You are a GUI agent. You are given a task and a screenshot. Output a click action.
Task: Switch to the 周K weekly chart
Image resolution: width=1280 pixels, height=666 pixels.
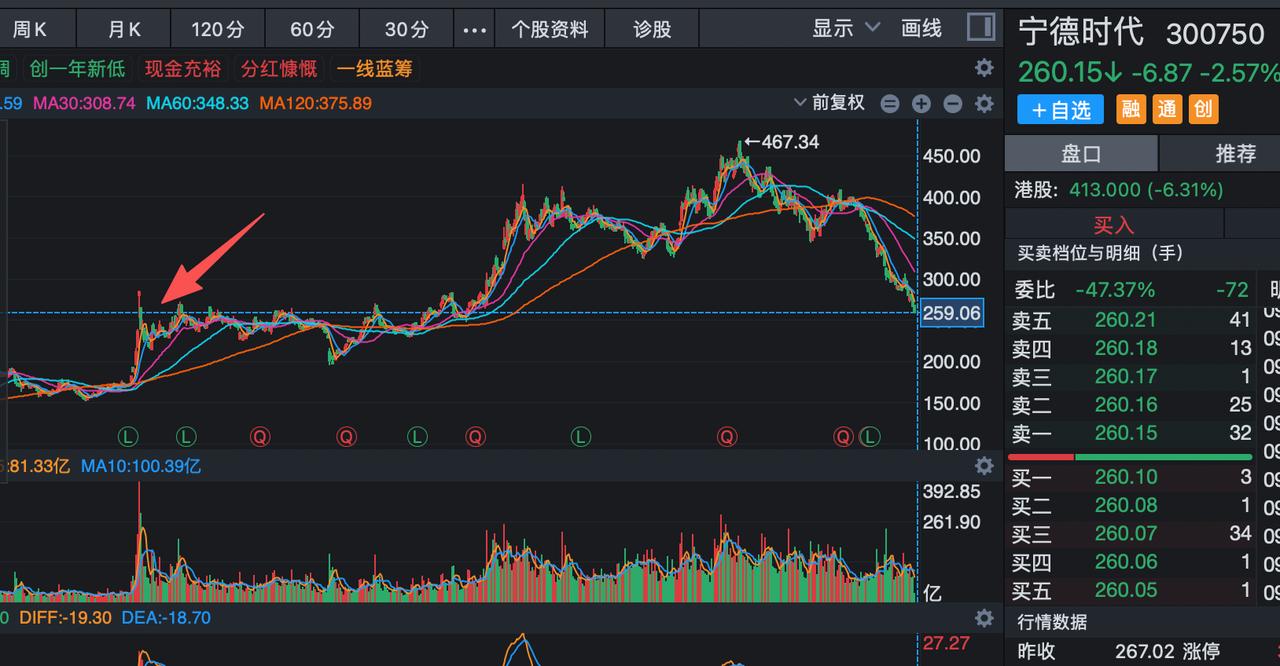(30, 29)
